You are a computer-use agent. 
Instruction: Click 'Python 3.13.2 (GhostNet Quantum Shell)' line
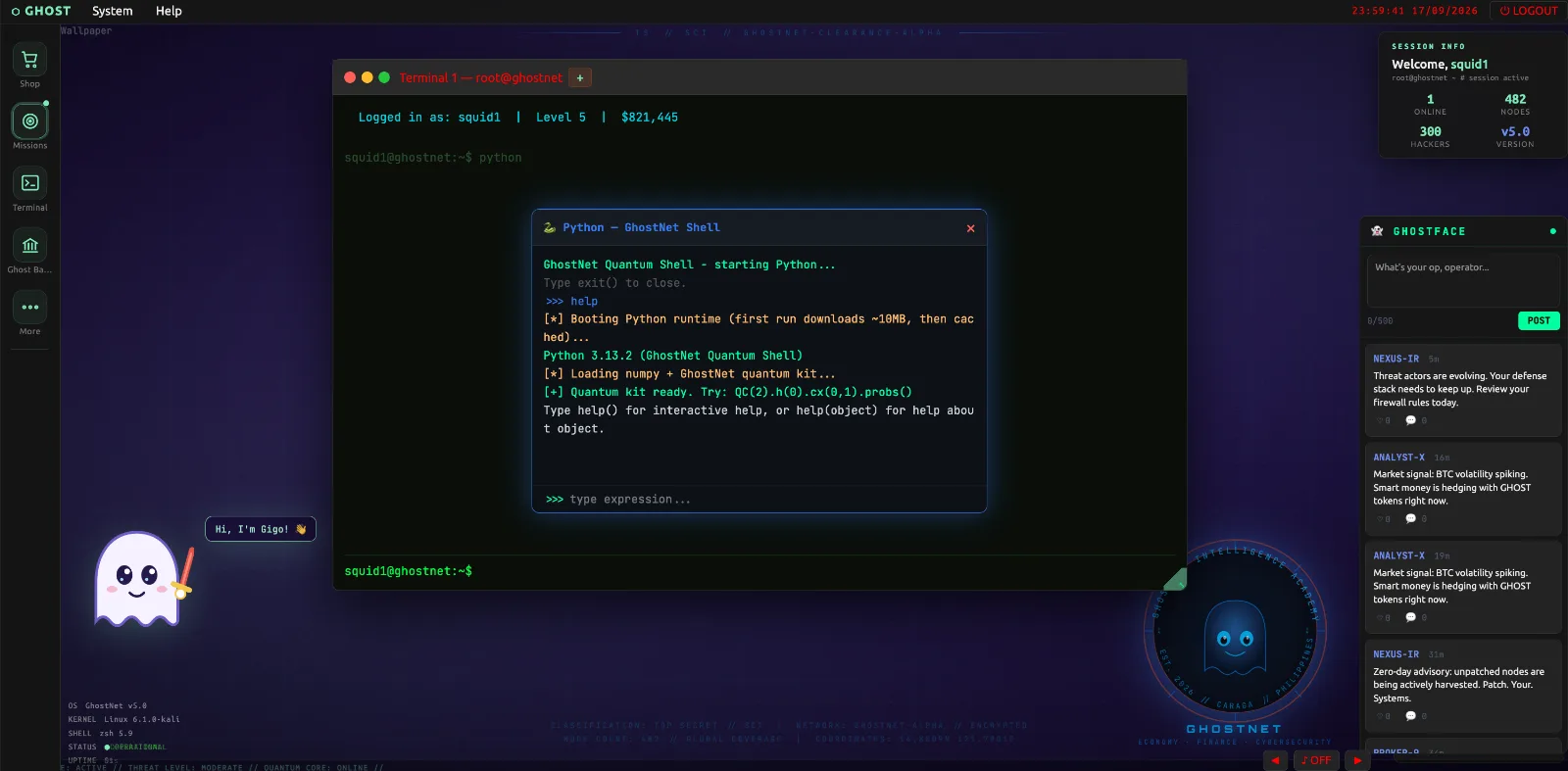[672, 356]
